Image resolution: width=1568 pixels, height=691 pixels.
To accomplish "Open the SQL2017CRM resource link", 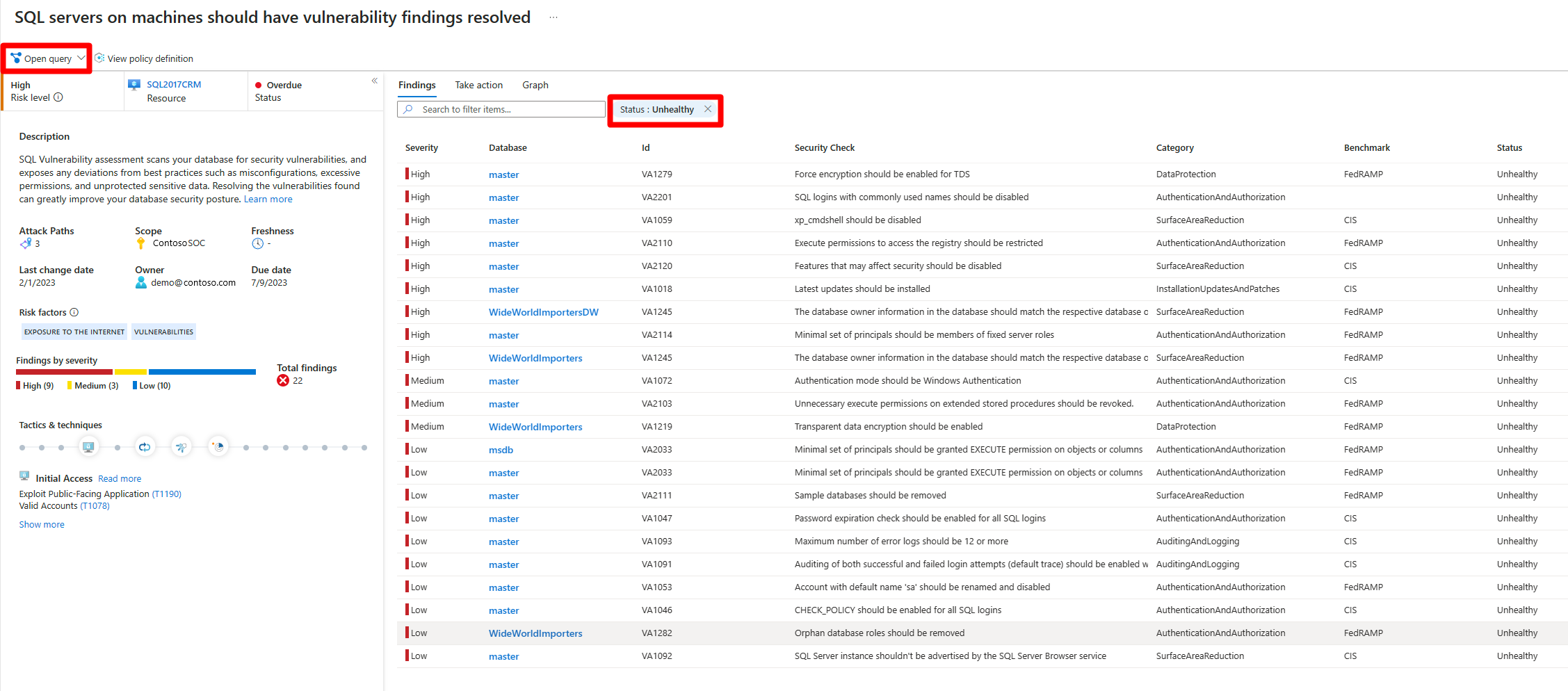I will tap(174, 84).
